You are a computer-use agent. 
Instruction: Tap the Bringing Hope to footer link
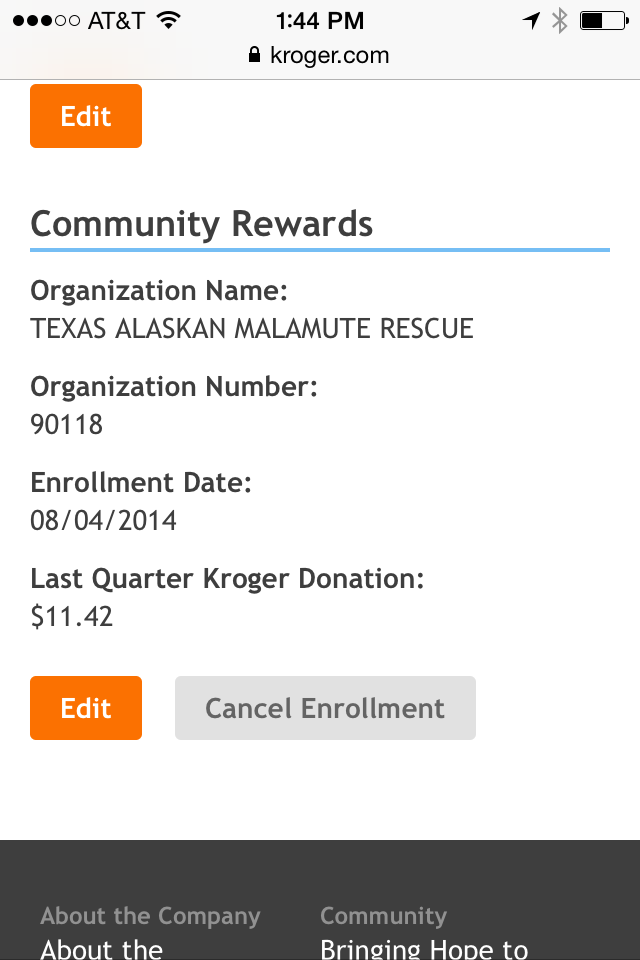click(x=423, y=948)
